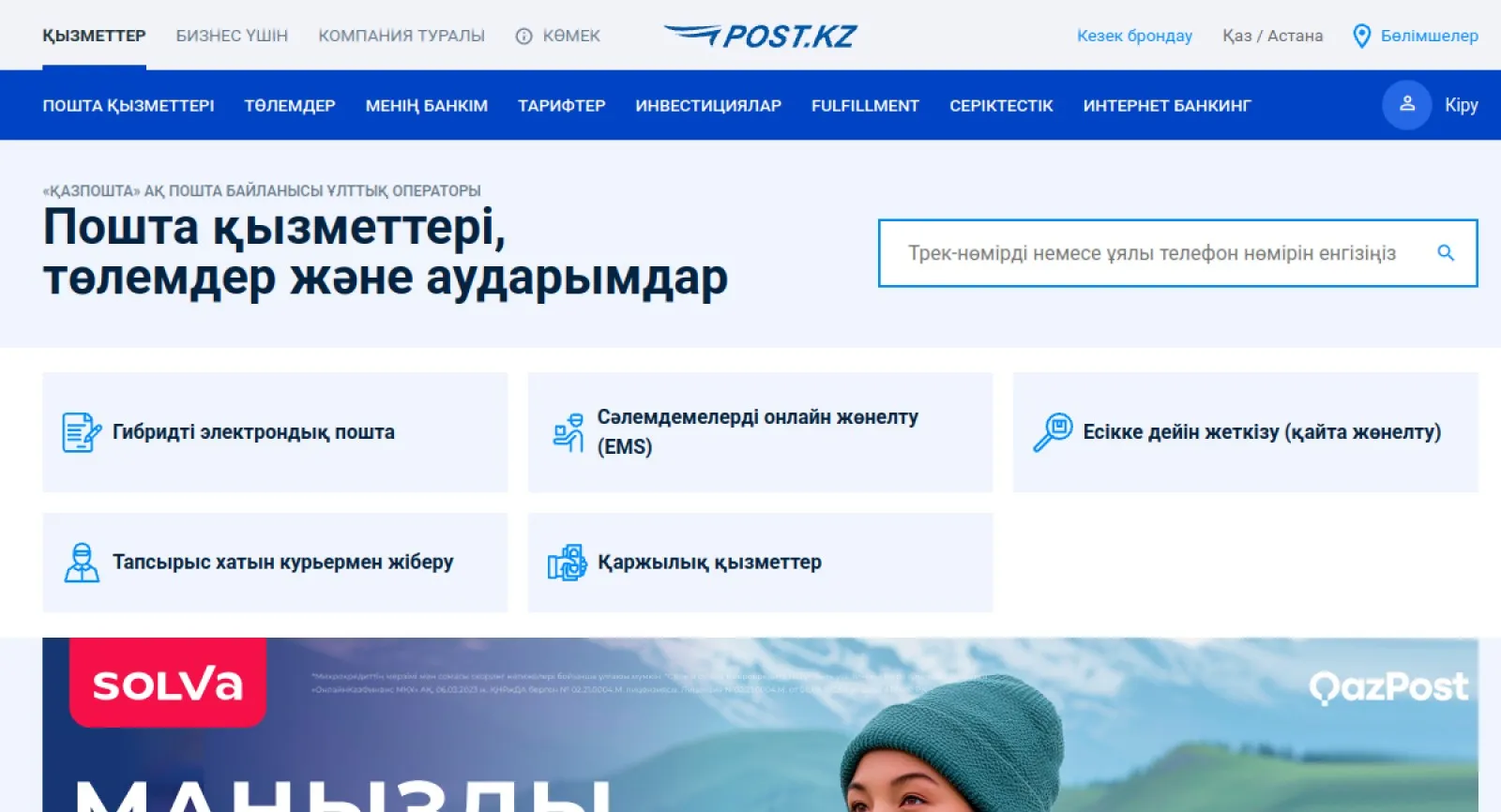
Task: Open Гибридті электрондық пошта service card
Action: [x=275, y=432]
